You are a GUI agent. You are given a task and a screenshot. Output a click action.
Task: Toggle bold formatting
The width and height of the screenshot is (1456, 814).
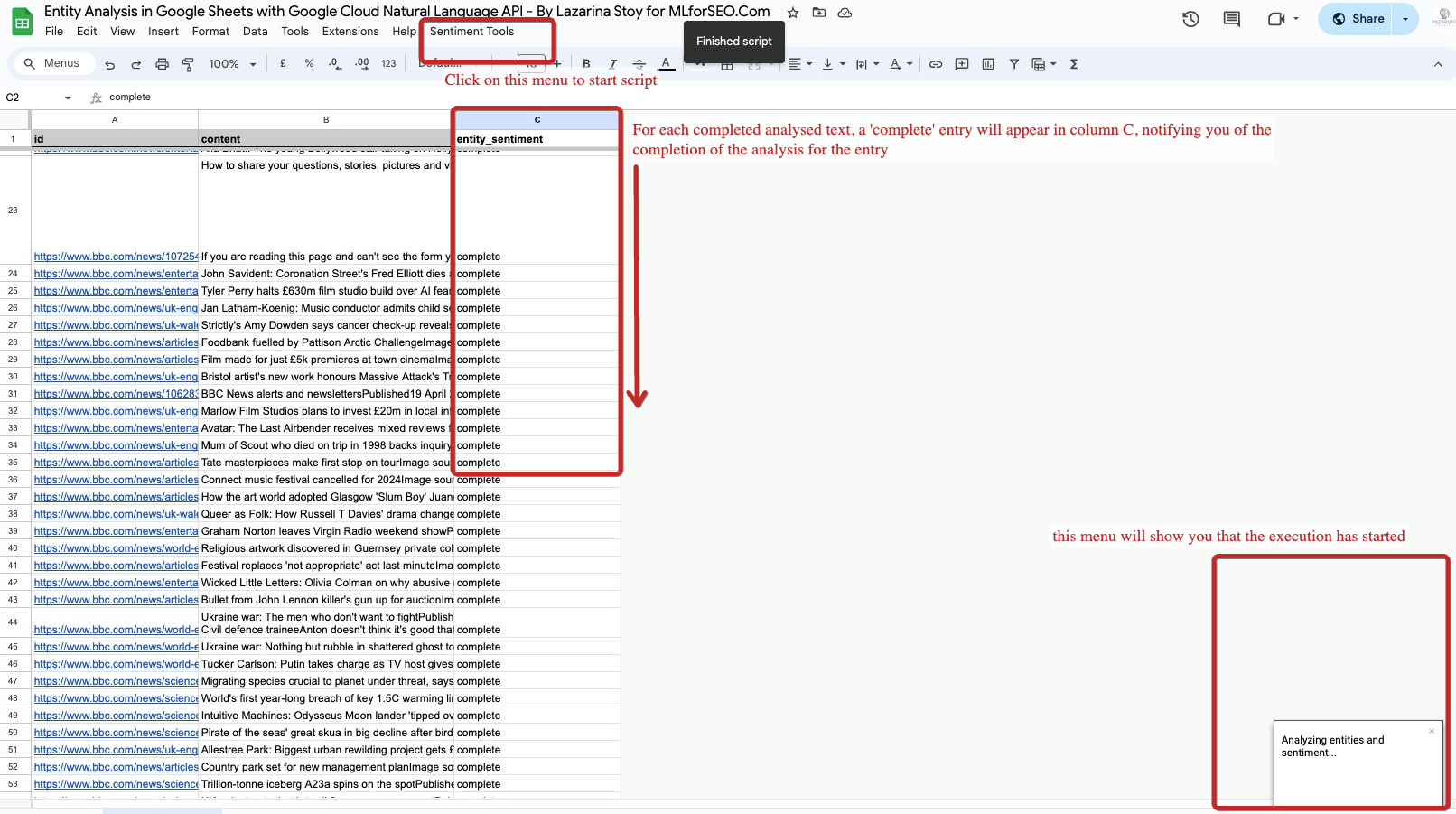[587, 64]
